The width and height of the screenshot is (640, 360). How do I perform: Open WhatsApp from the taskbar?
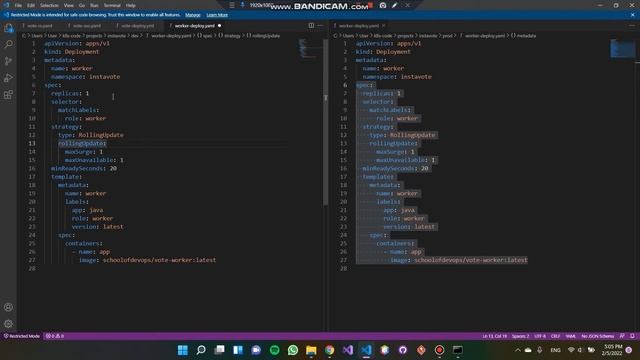[293, 350]
